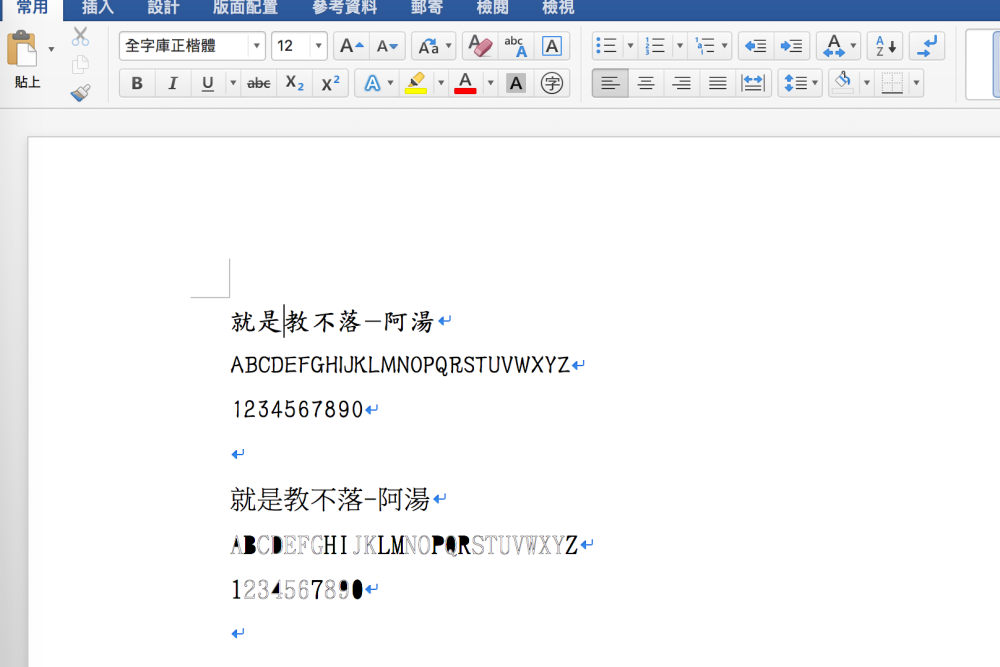Image resolution: width=1000 pixels, height=667 pixels.
Task: Click the Asian layout A icon
Action: coord(834,46)
